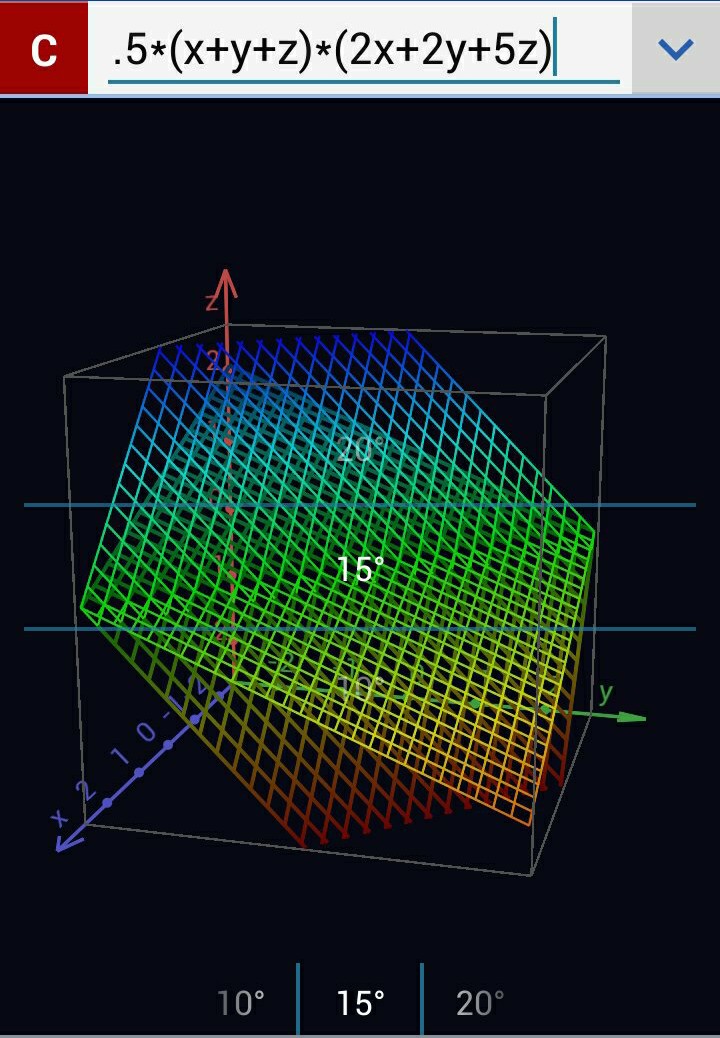Choose faded 10° in the center wheel picker

click(x=358, y=687)
